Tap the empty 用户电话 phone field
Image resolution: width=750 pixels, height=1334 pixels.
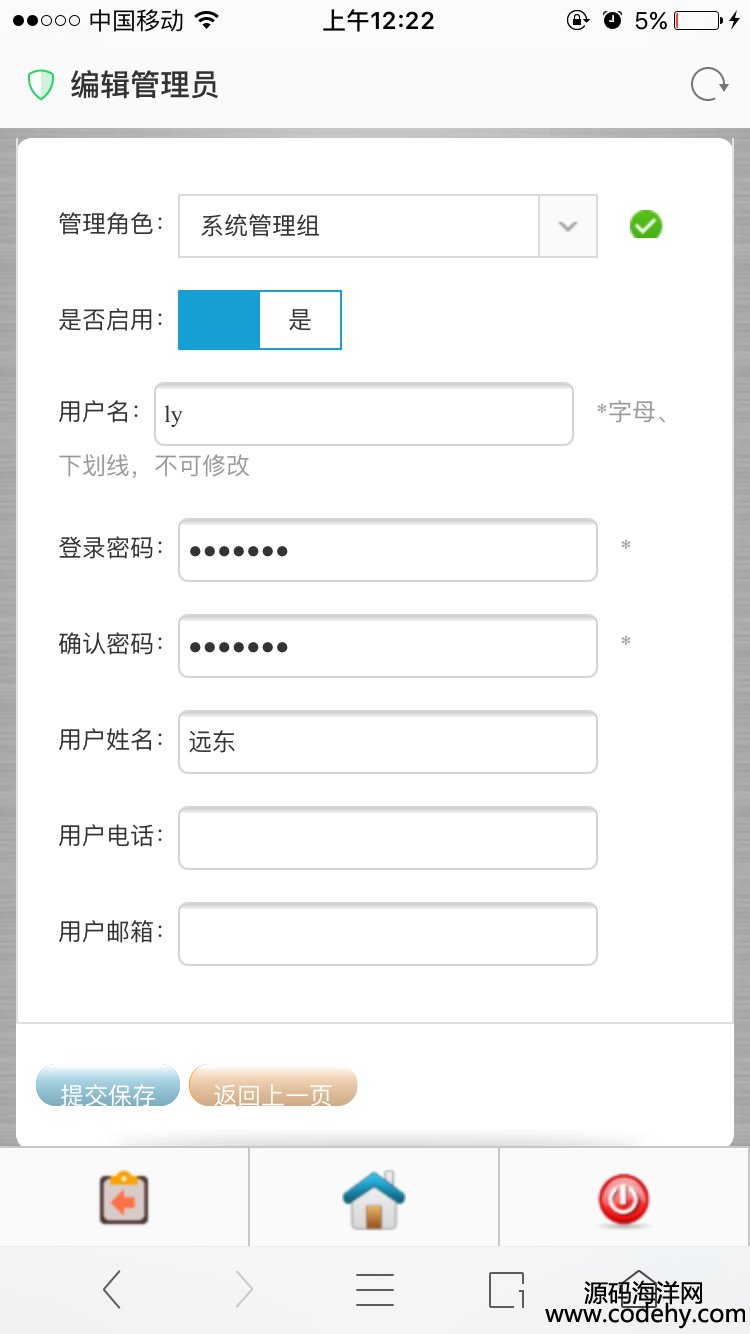point(388,838)
